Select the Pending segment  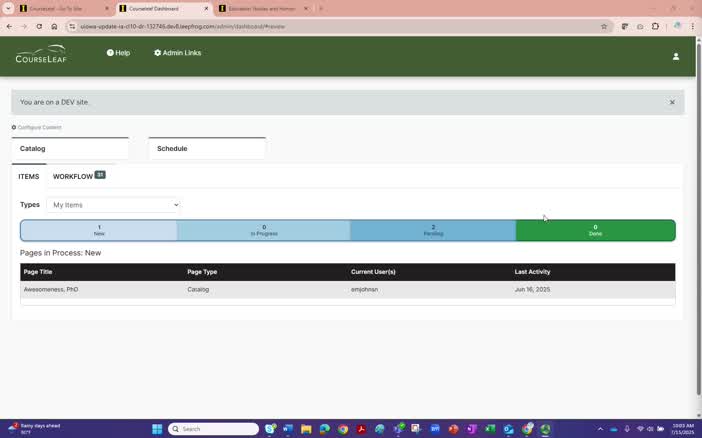pyautogui.click(x=433, y=230)
